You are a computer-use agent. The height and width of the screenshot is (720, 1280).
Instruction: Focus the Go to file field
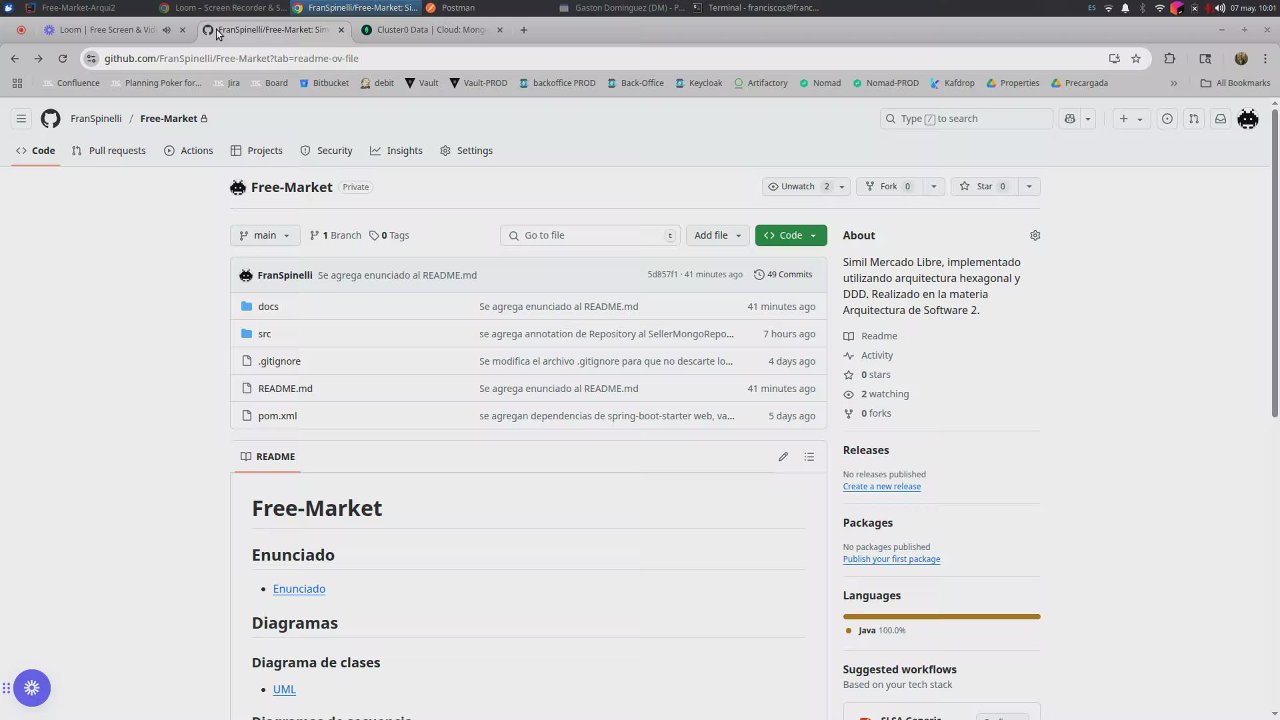(590, 235)
